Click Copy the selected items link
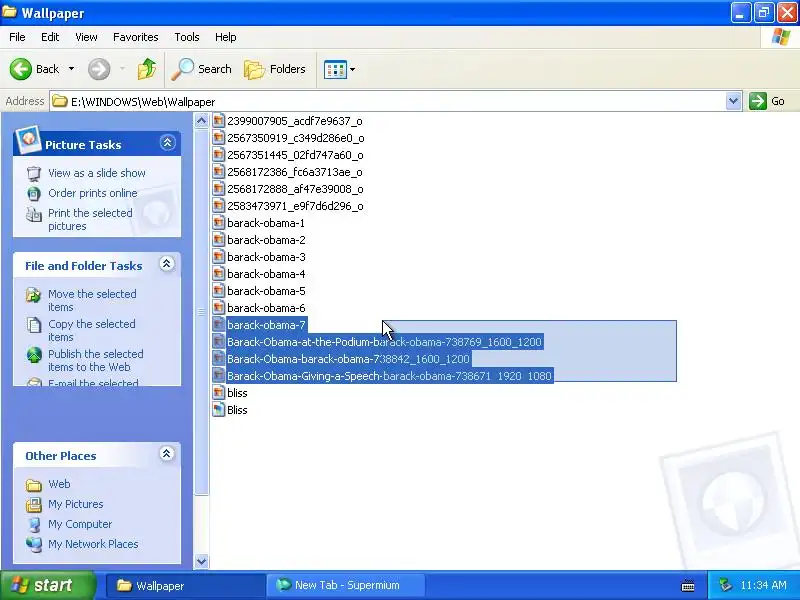The image size is (800, 600). coord(92,331)
